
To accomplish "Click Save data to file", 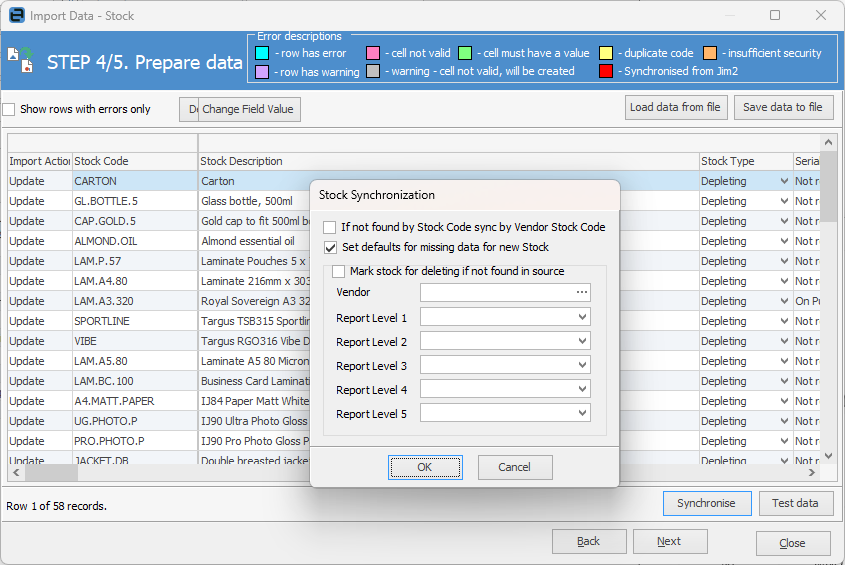I will (x=783, y=107).
